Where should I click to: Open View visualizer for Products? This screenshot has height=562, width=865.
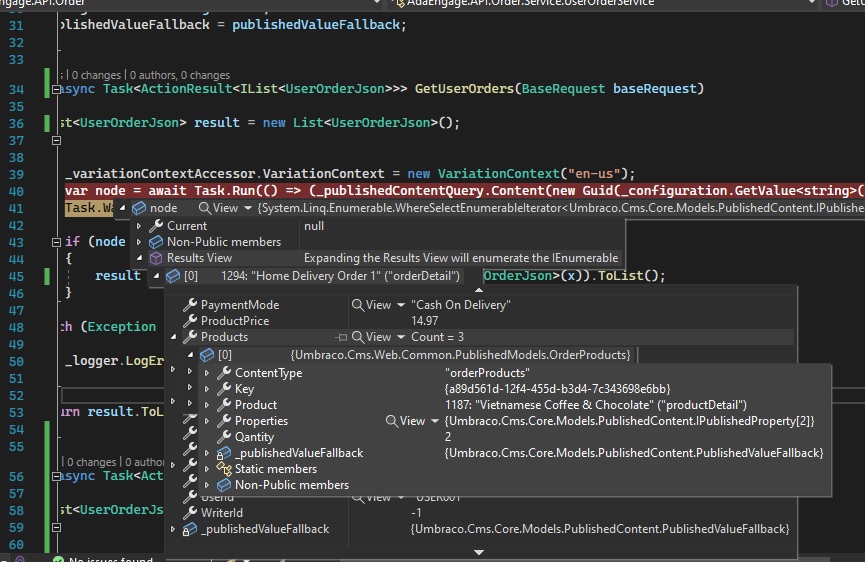click(x=371, y=337)
